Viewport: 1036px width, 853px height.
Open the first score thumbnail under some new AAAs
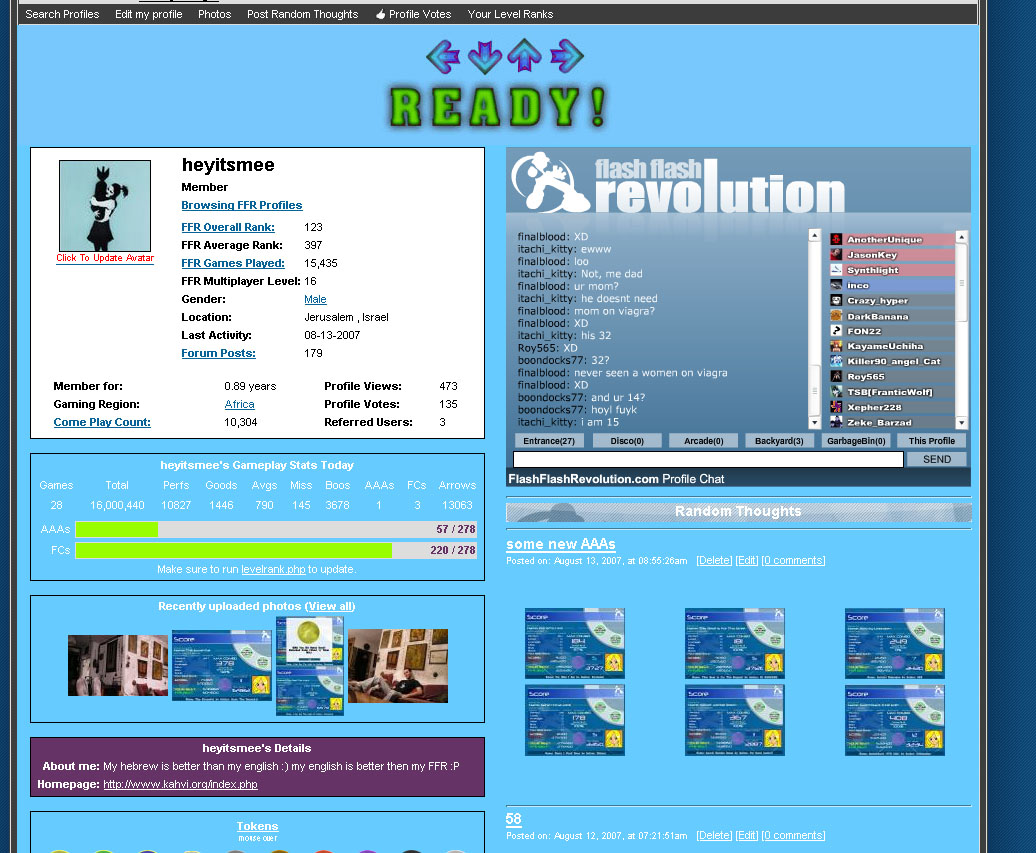pyautogui.click(x=574, y=643)
